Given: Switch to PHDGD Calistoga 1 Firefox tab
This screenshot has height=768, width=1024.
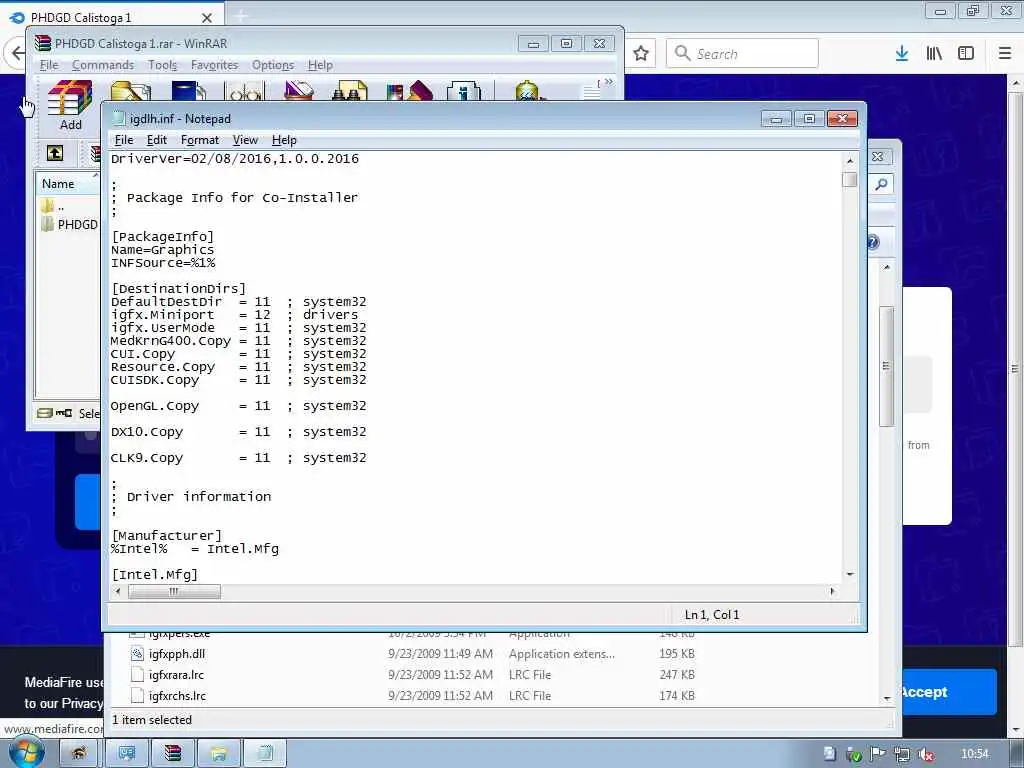Looking at the screenshot, I should point(111,18).
